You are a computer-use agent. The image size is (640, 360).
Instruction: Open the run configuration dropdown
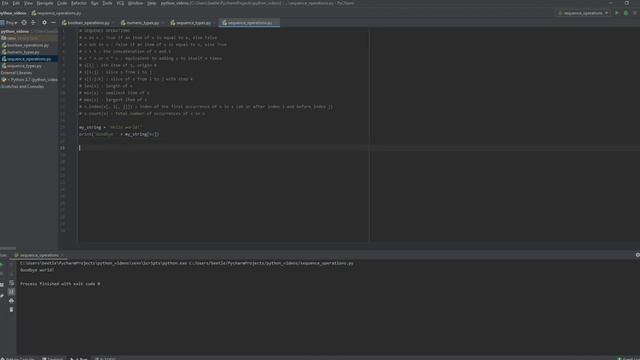pyautogui.click(x=584, y=13)
